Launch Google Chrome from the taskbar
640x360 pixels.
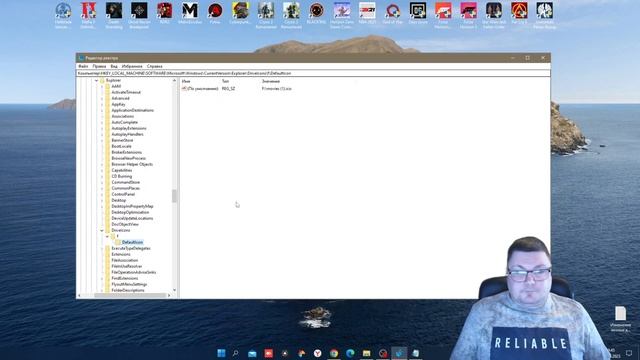point(334,353)
